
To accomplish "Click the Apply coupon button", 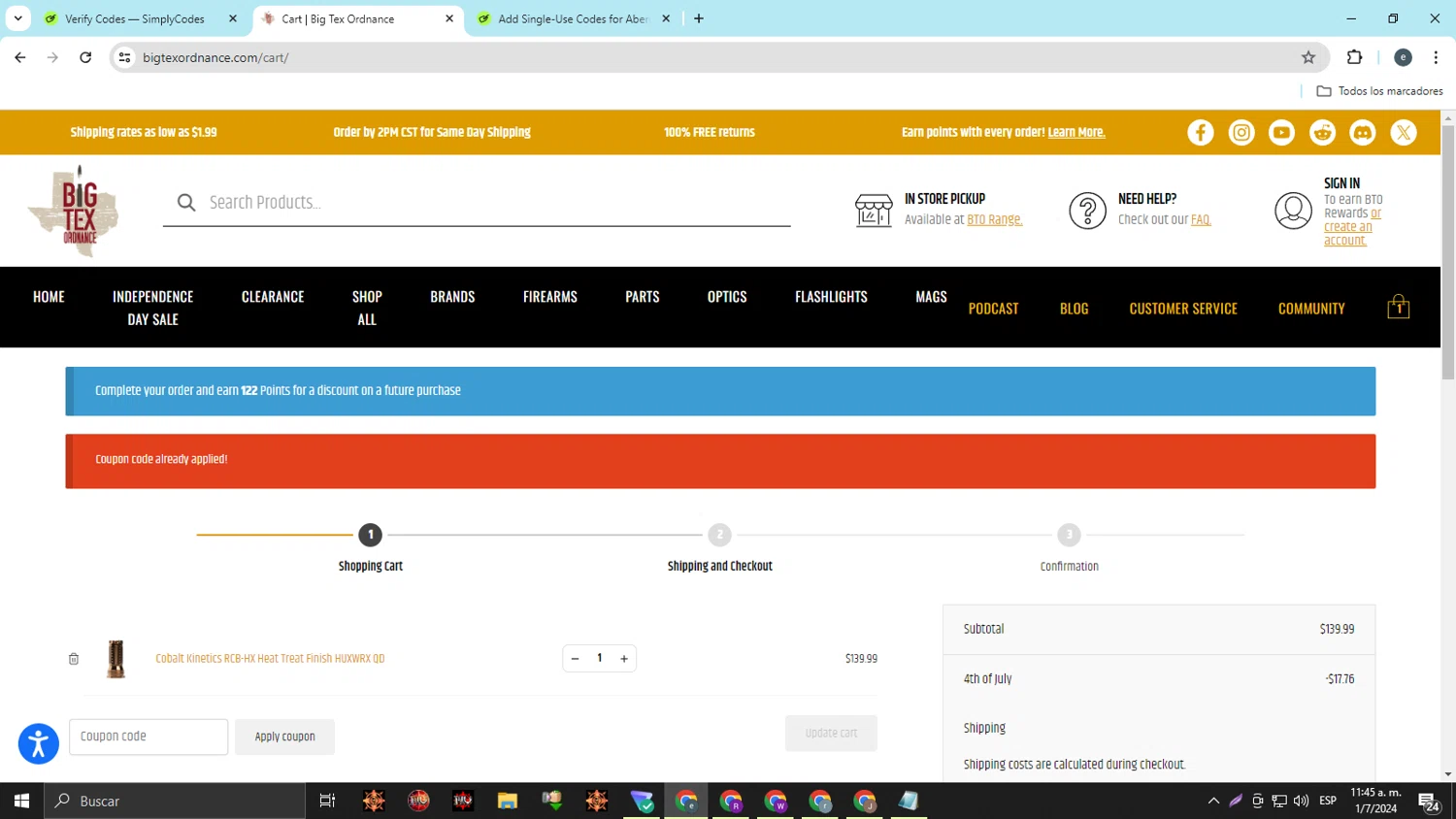I will [x=285, y=737].
